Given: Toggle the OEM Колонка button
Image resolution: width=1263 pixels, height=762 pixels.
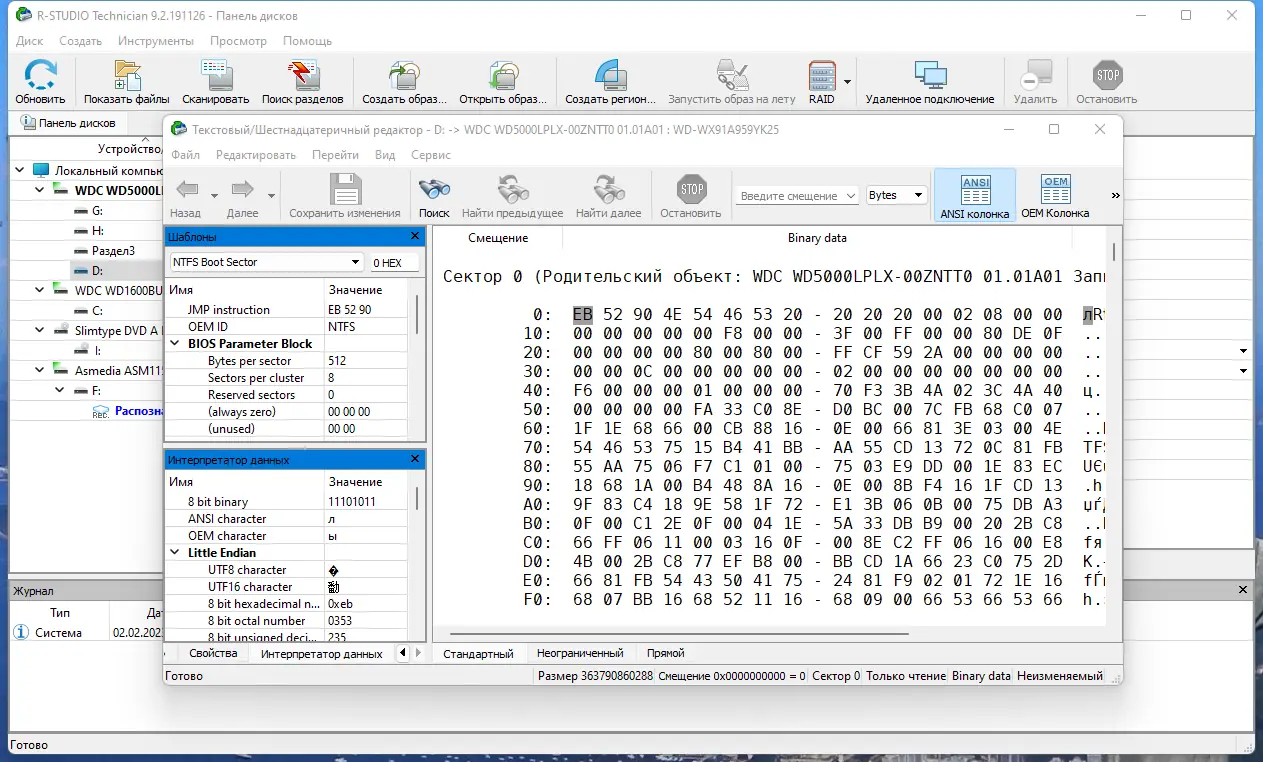Looking at the screenshot, I should pyautogui.click(x=1055, y=196).
